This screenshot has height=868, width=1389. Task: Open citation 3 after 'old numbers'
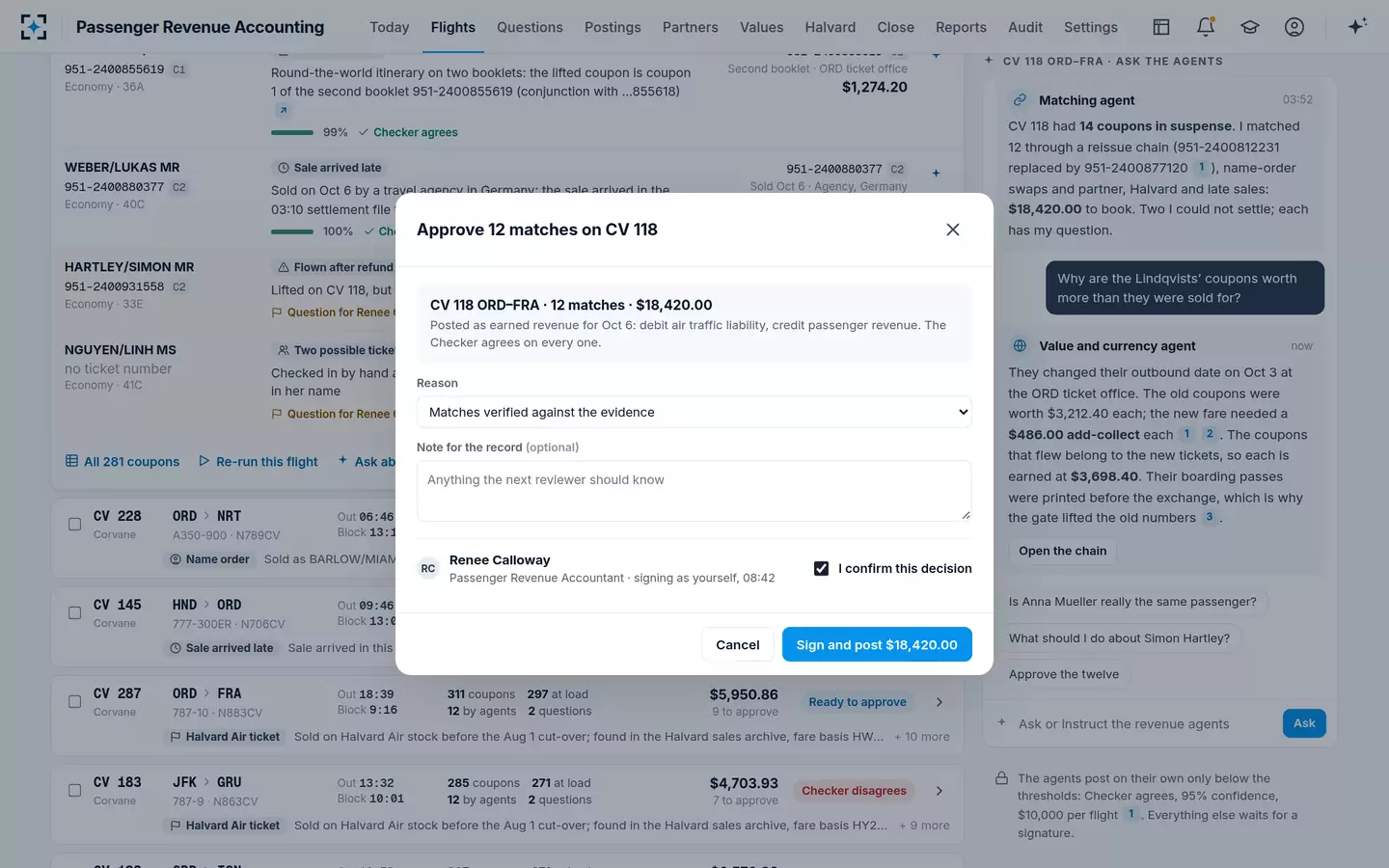(1210, 517)
